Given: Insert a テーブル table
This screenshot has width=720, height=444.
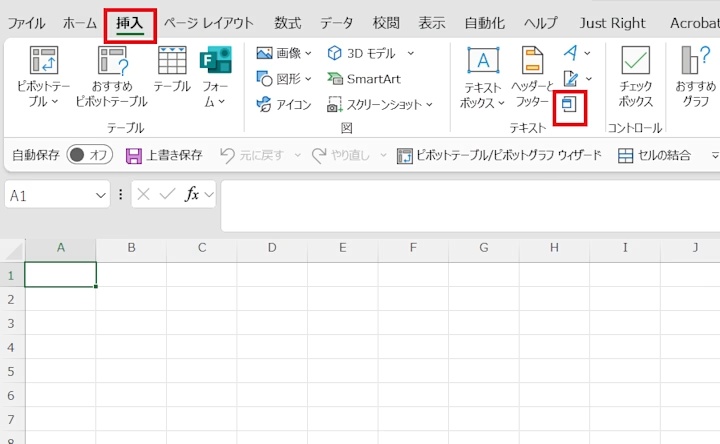Looking at the screenshot, I should point(172,69).
